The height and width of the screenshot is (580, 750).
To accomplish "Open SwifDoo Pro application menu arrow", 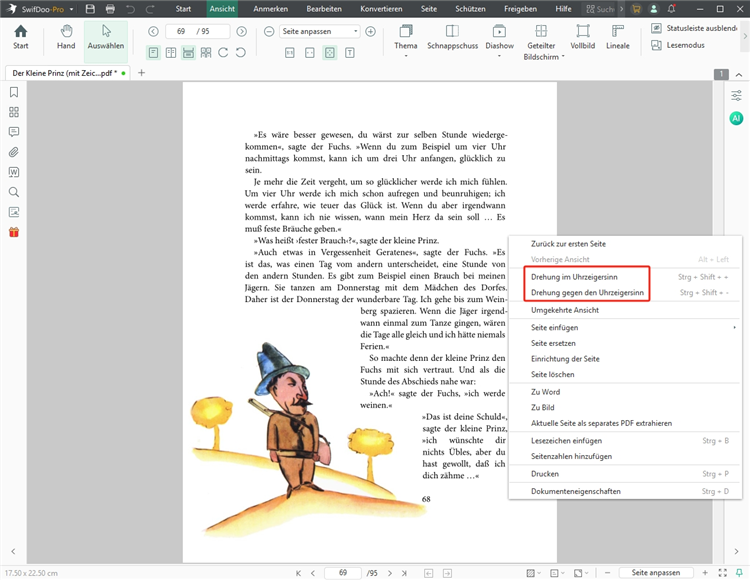I will click(71, 9).
